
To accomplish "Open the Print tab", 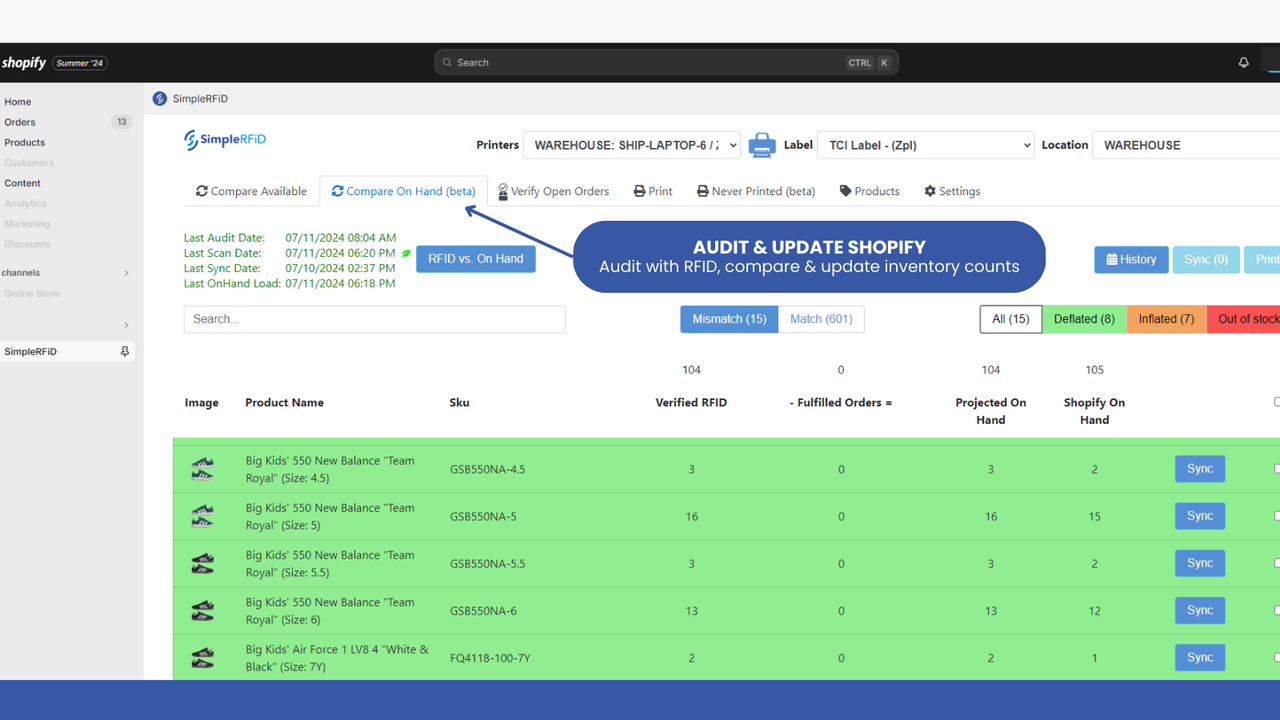I will (x=653, y=191).
